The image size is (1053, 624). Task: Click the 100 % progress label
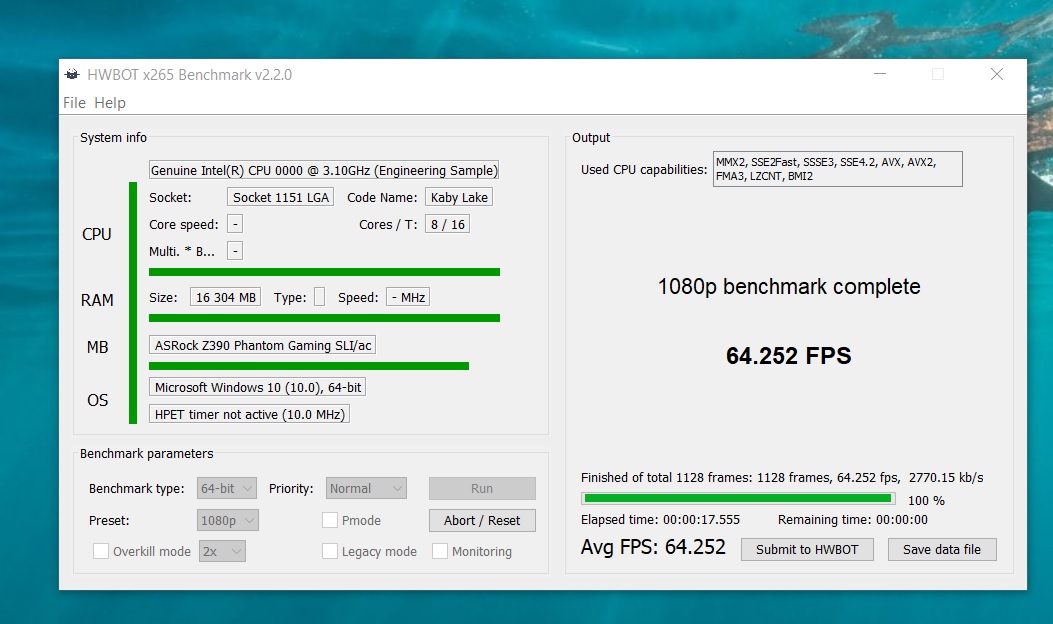(926, 500)
